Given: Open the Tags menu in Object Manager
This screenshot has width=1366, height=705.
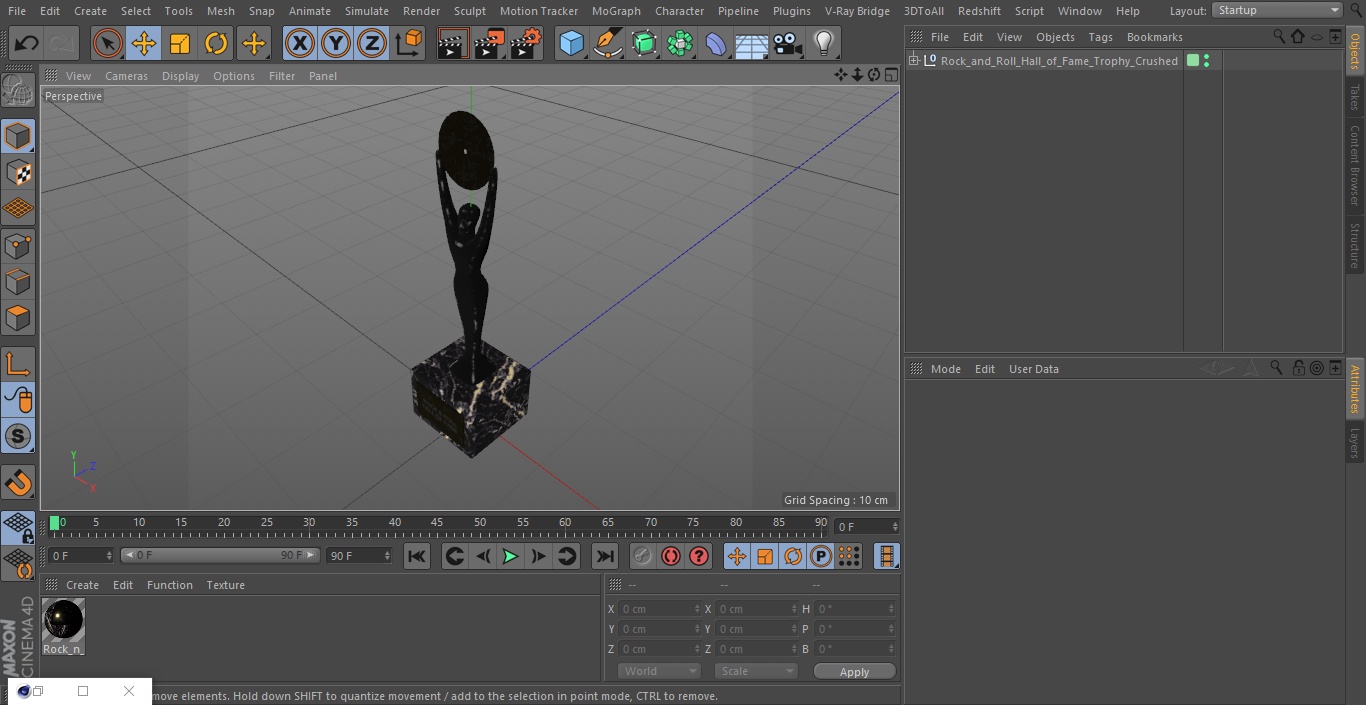Looking at the screenshot, I should point(1100,37).
